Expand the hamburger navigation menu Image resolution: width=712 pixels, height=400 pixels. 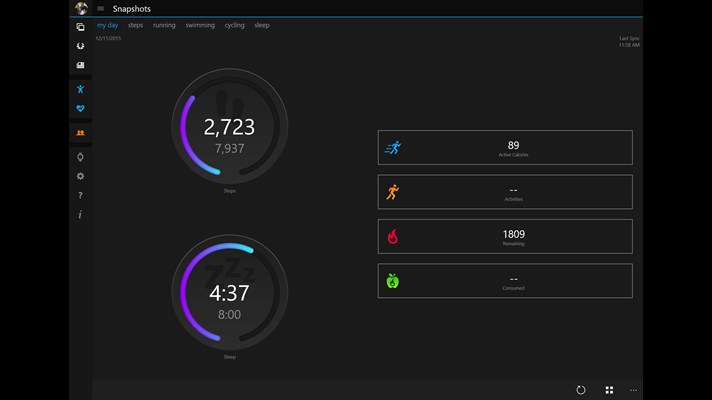click(x=101, y=9)
